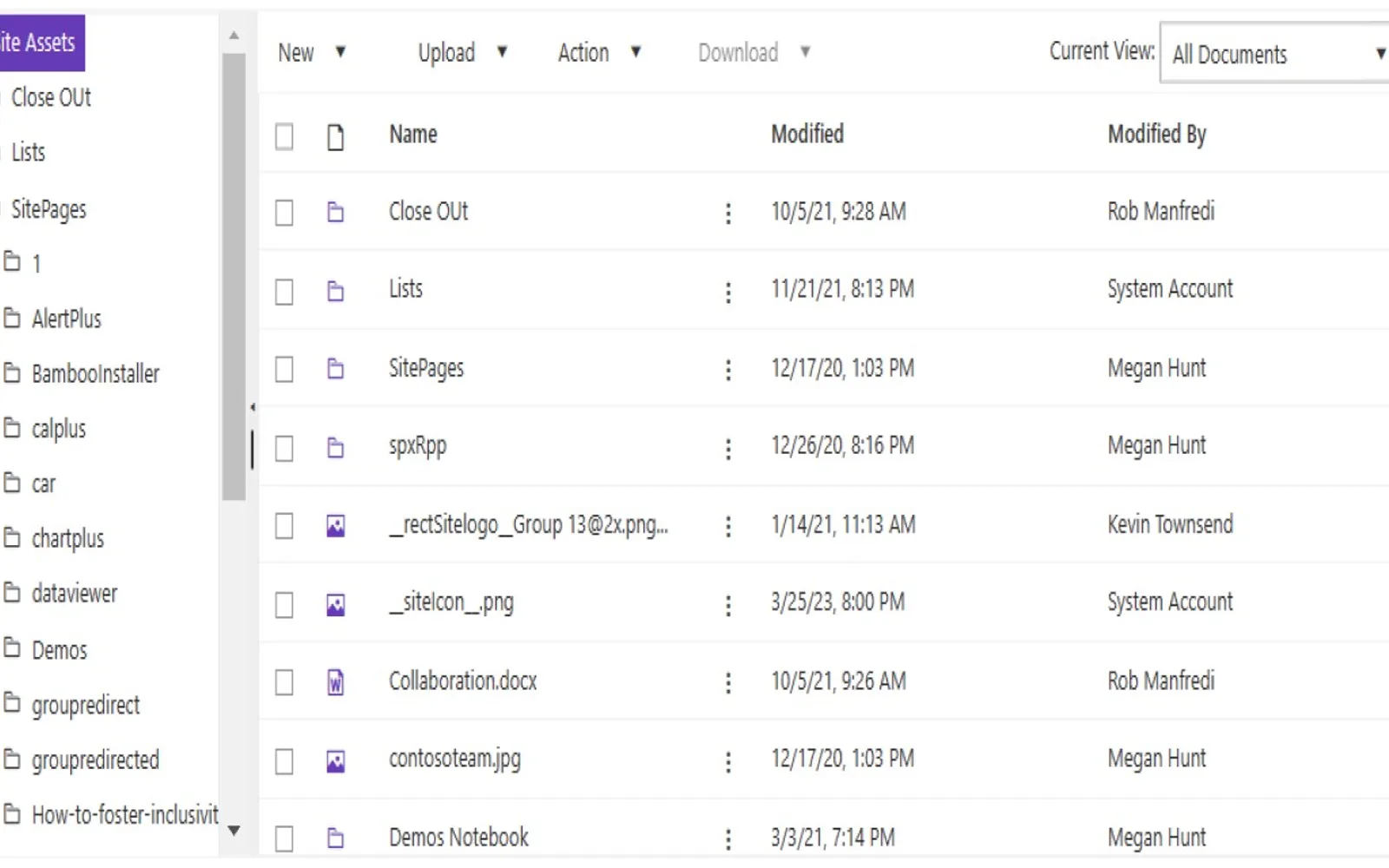Click the sidebar scroll up arrow
The image size is (1389, 868).
click(x=234, y=36)
